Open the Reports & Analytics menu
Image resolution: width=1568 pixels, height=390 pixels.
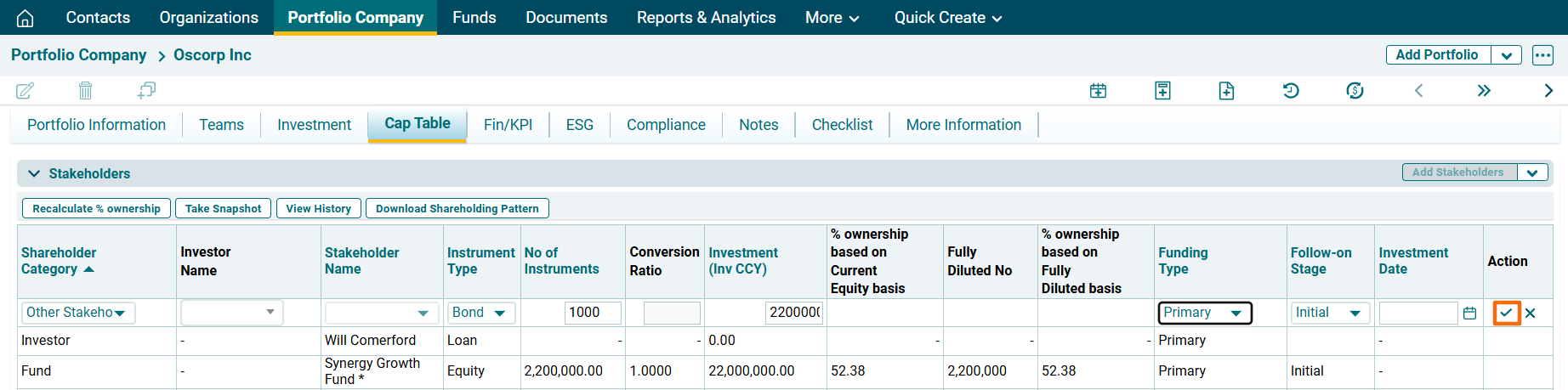point(706,18)
